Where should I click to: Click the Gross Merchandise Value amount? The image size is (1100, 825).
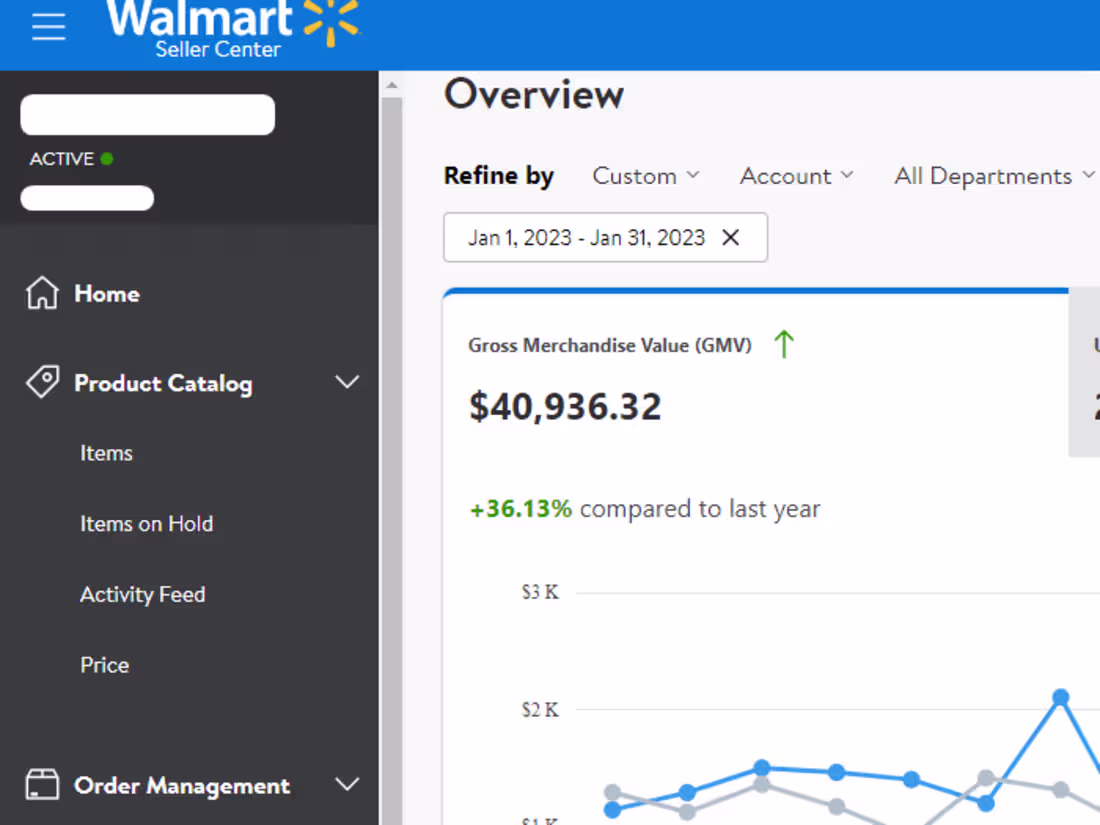coord(565,406)
